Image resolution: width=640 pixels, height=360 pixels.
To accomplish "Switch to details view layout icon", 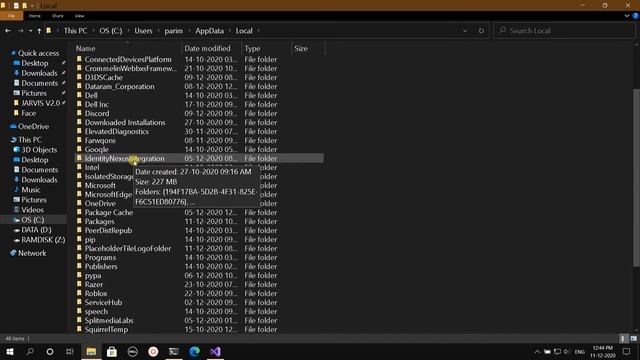I will pyautogui.click(x=623, y=338).
